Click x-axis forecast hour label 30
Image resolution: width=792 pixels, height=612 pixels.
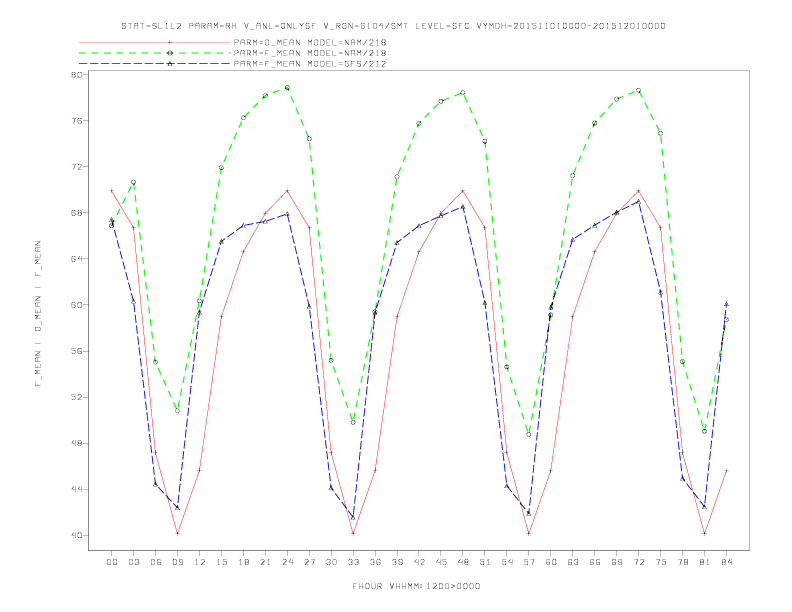[331, 562]
